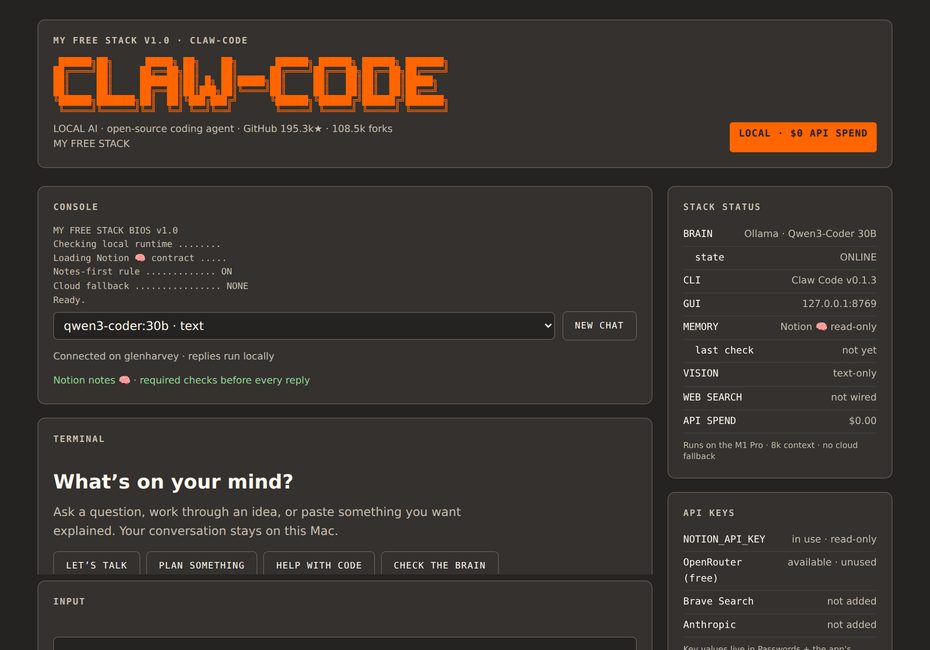Click the Brave Search 'not added' status
Screen dimensions: 930x650
point(852,601)
